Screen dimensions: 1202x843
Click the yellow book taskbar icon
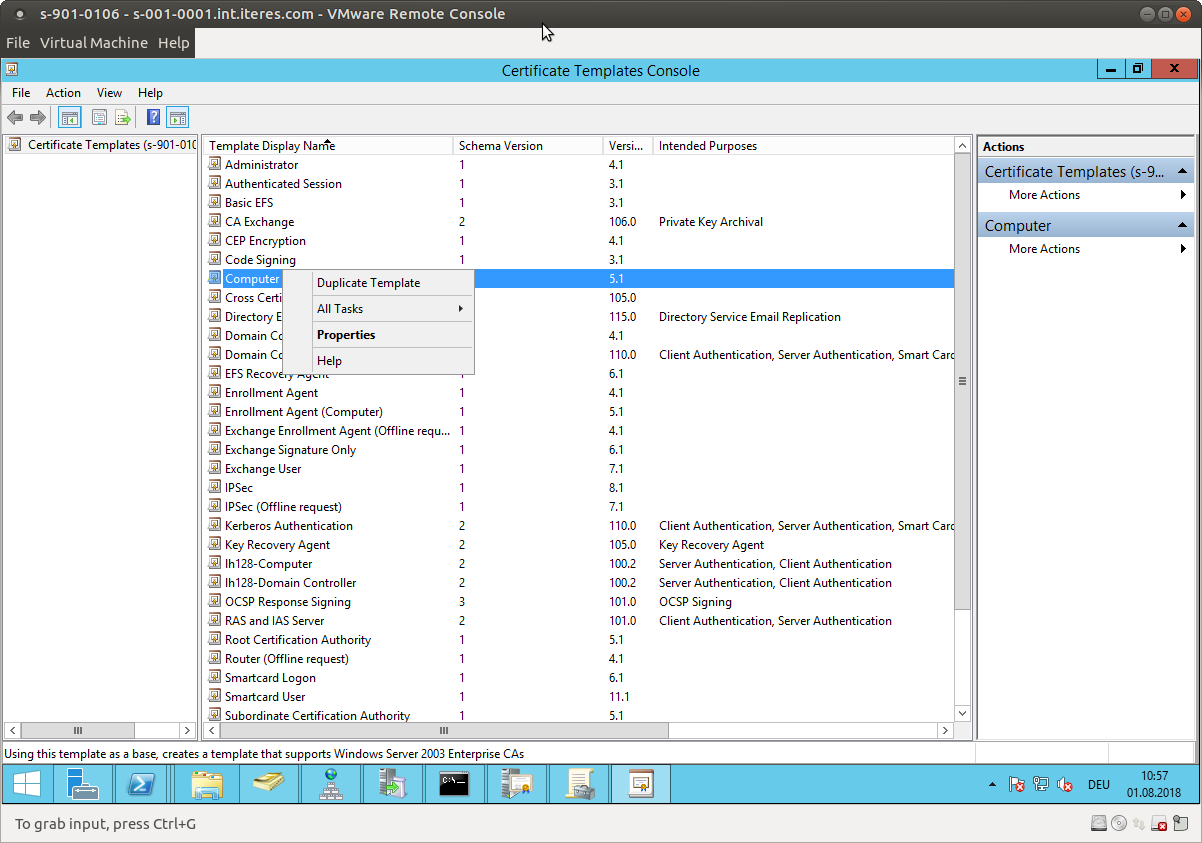(269, 785)
